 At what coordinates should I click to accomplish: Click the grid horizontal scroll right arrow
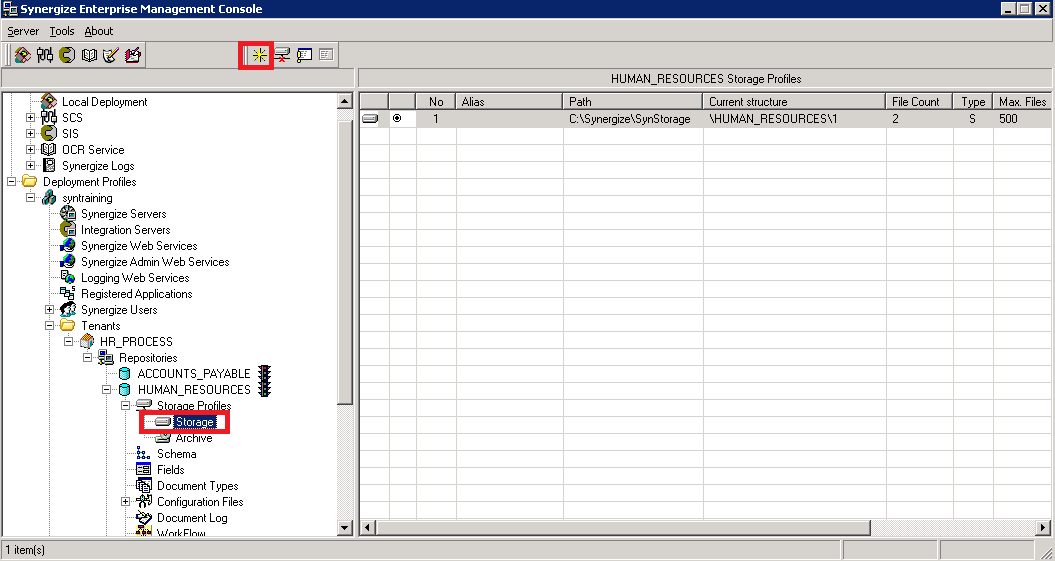[x=1043, y=527]
